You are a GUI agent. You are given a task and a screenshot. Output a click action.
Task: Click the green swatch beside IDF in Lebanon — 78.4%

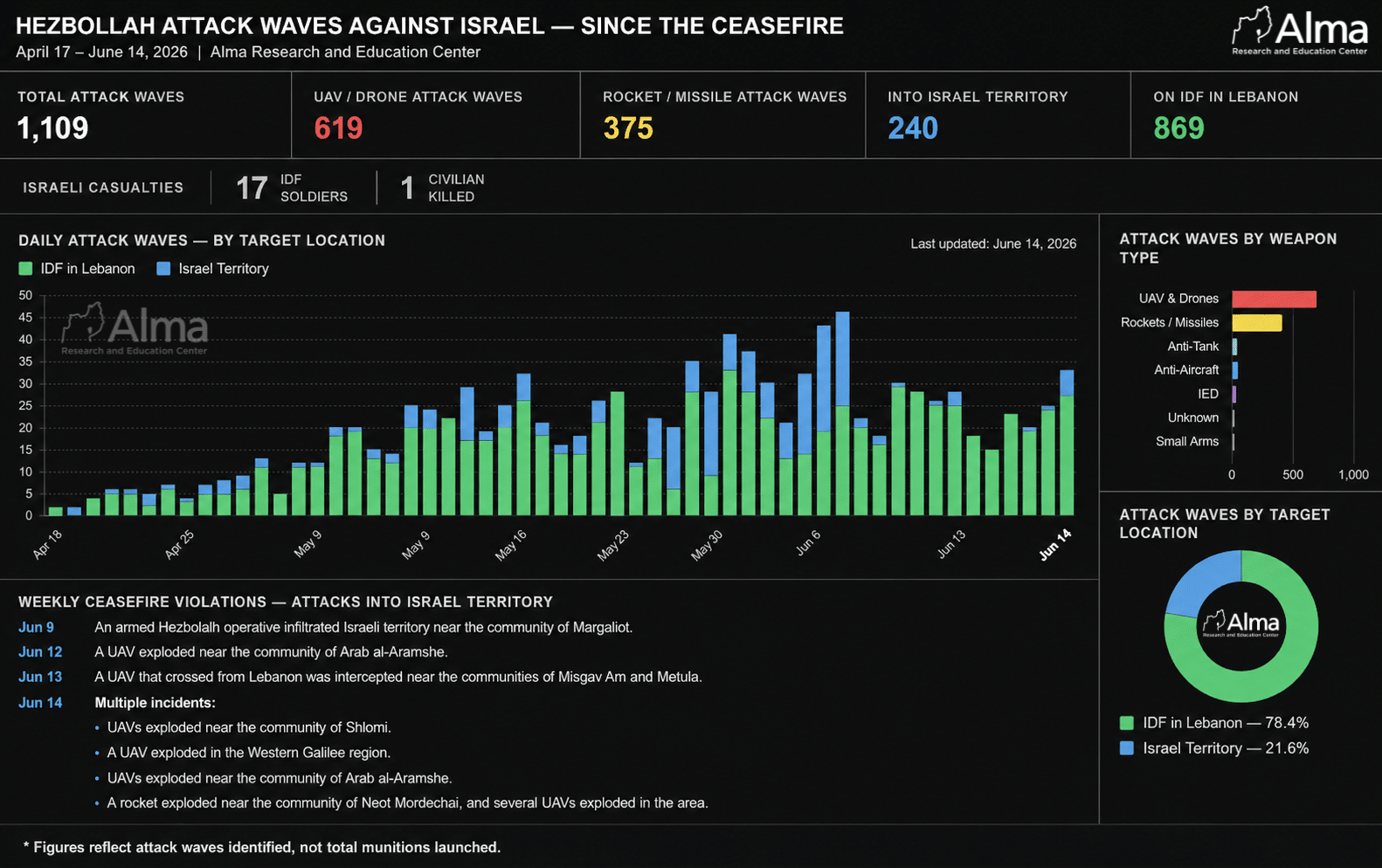[1127, 723]
